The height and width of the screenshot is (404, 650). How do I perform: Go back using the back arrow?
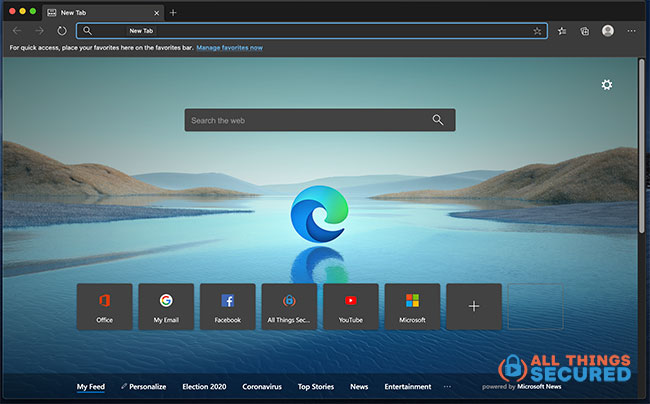17,31
